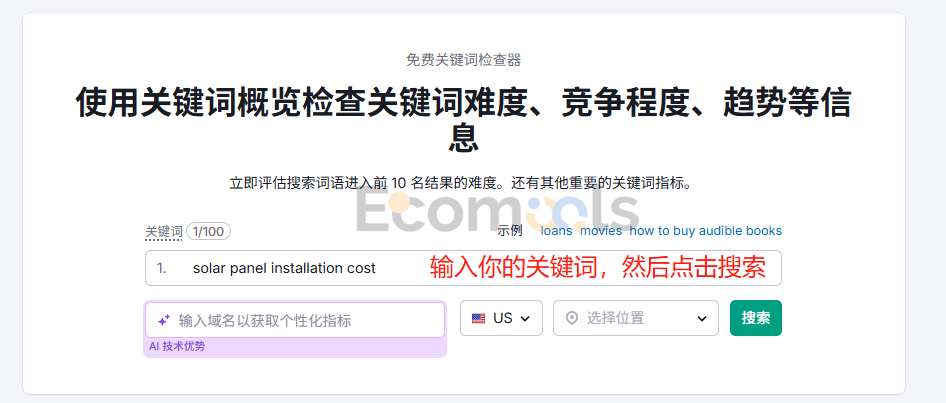The image size is (946, 403).
Task: Open the 选择位置 location dropdown
Action: (x=636, y=318)
